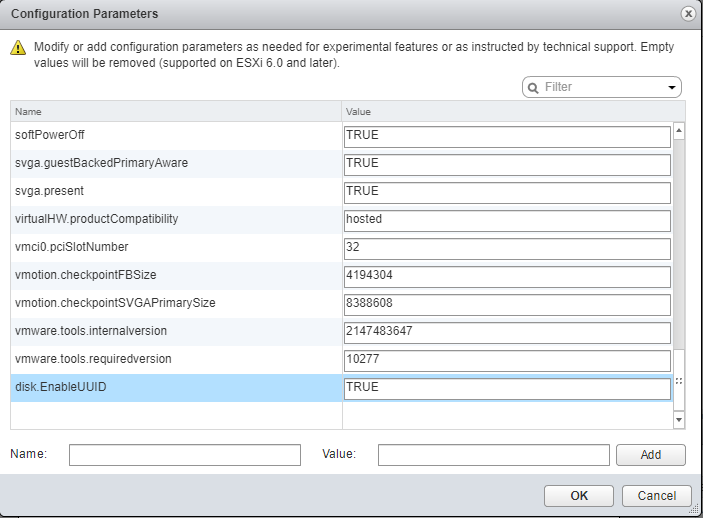Select the virtualHW.productCompatibility row name
The image size is (703, 518).
[96, 219]
